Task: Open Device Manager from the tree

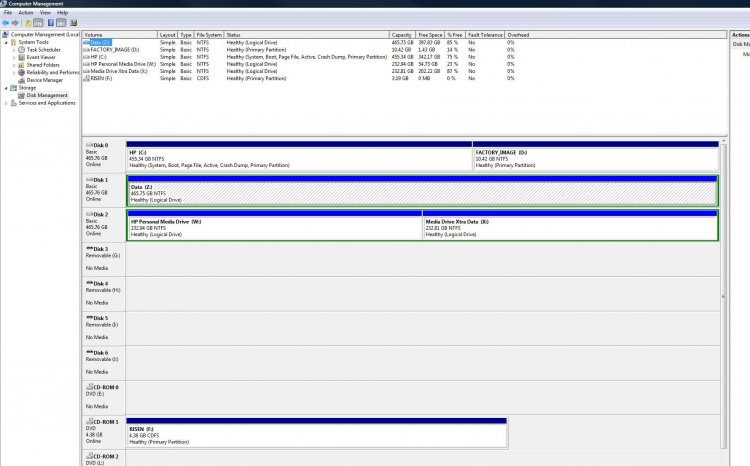Action: pyautogui.click(x=44, y=80)
